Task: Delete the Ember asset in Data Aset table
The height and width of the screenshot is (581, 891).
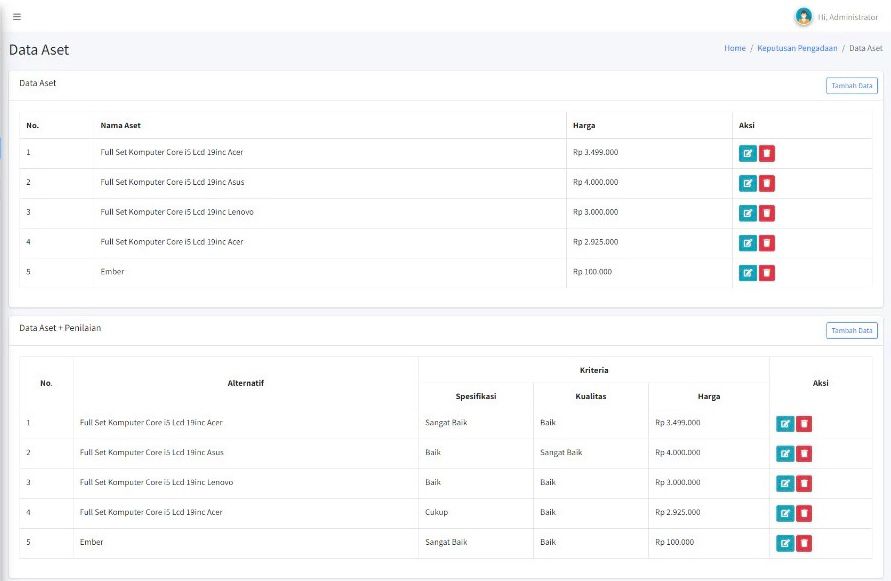Action: [767, 273]
